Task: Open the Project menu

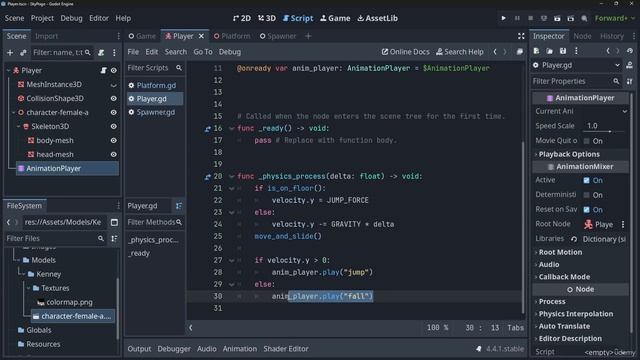Action: 42,18
